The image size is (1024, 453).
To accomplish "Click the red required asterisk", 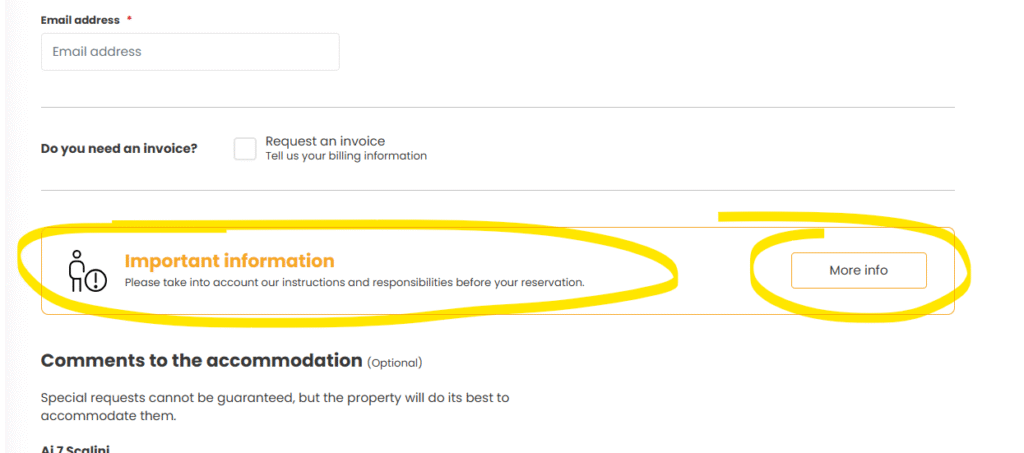I will [x=129, y=20].
